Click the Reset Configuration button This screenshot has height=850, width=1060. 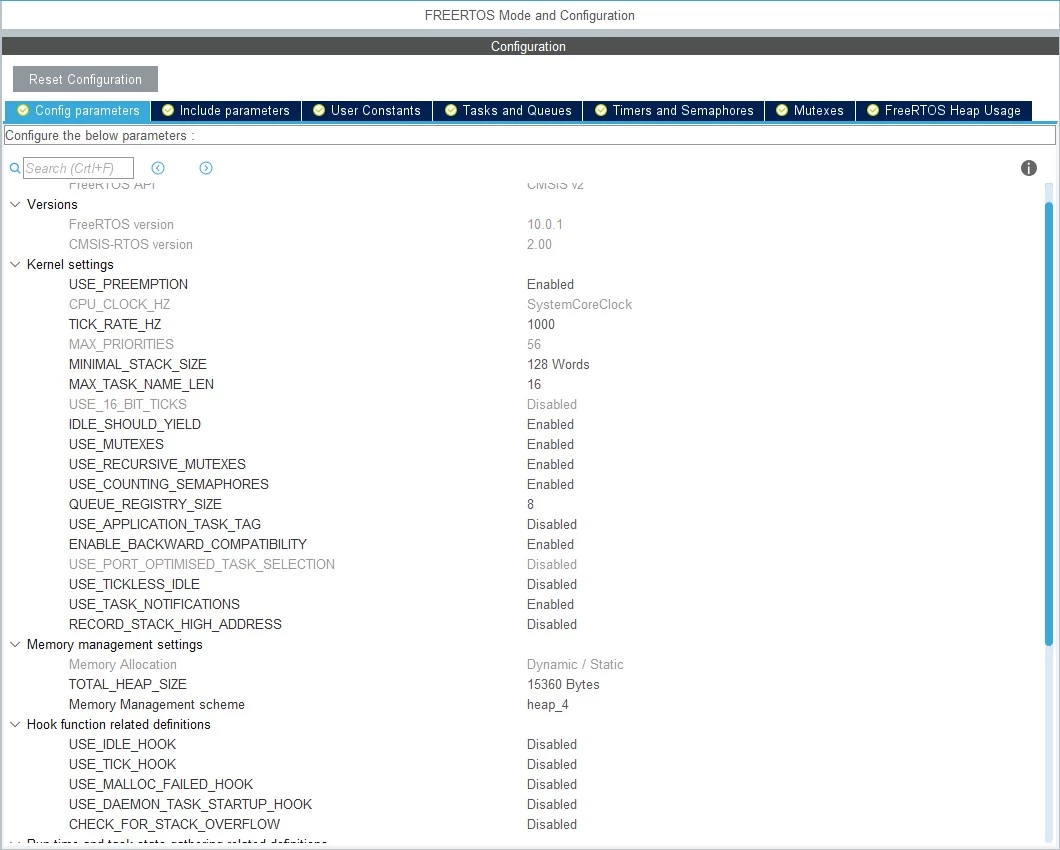(x=85, y=79)
